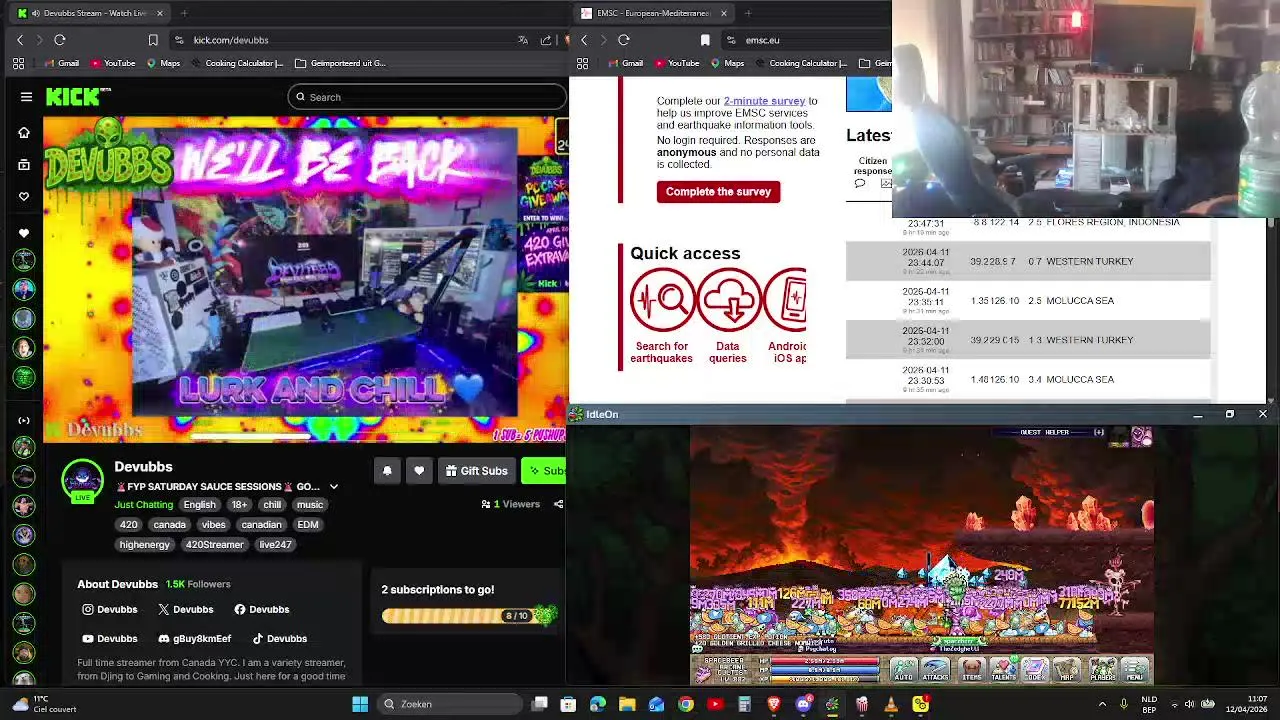Open MAP in IdleOn
The height and width of the screenshot is (720, 1280).
click(x=1067, y=670)
